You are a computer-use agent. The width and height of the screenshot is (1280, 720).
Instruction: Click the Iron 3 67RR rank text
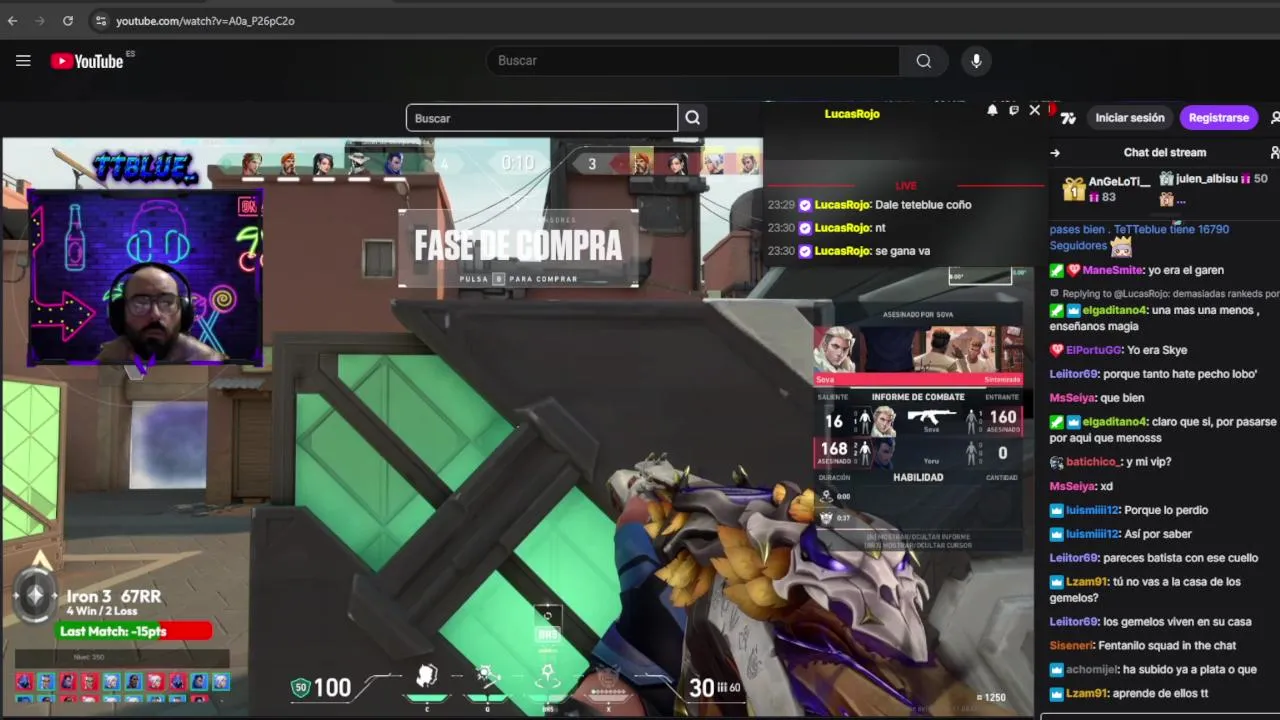click(114, 597)
